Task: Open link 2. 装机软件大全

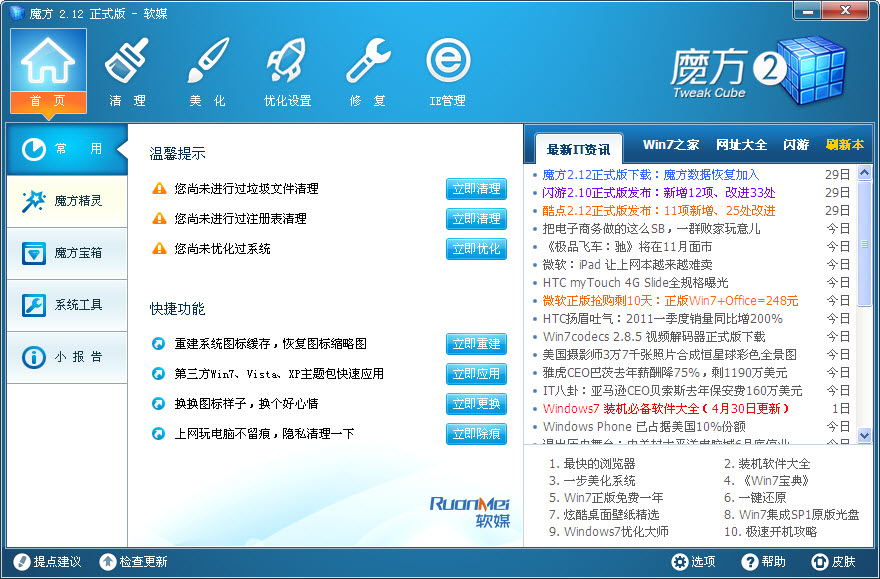Action: pos(767,464)
